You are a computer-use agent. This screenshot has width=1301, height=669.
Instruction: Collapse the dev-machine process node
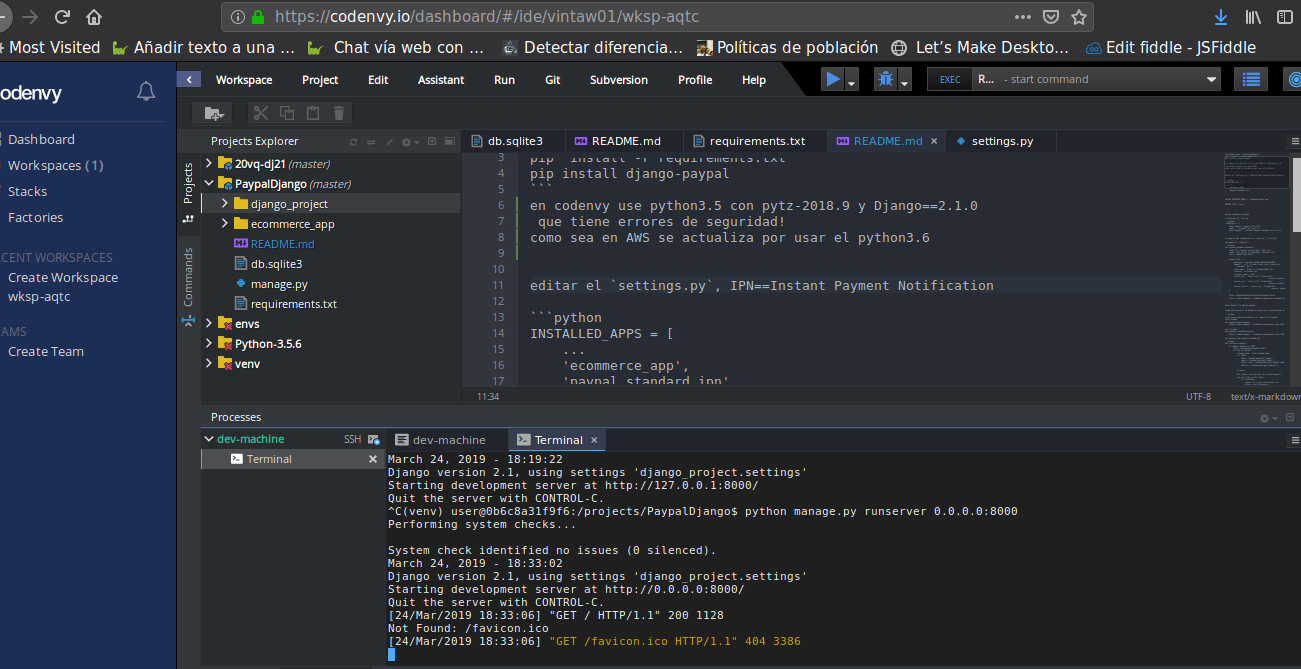[x=209, y=439]
